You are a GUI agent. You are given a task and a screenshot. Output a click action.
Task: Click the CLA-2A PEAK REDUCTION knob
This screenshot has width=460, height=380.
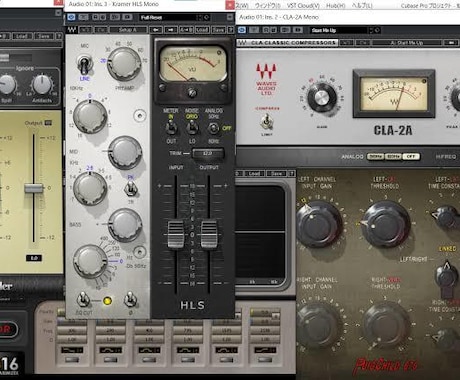click(x=455, y=97)
